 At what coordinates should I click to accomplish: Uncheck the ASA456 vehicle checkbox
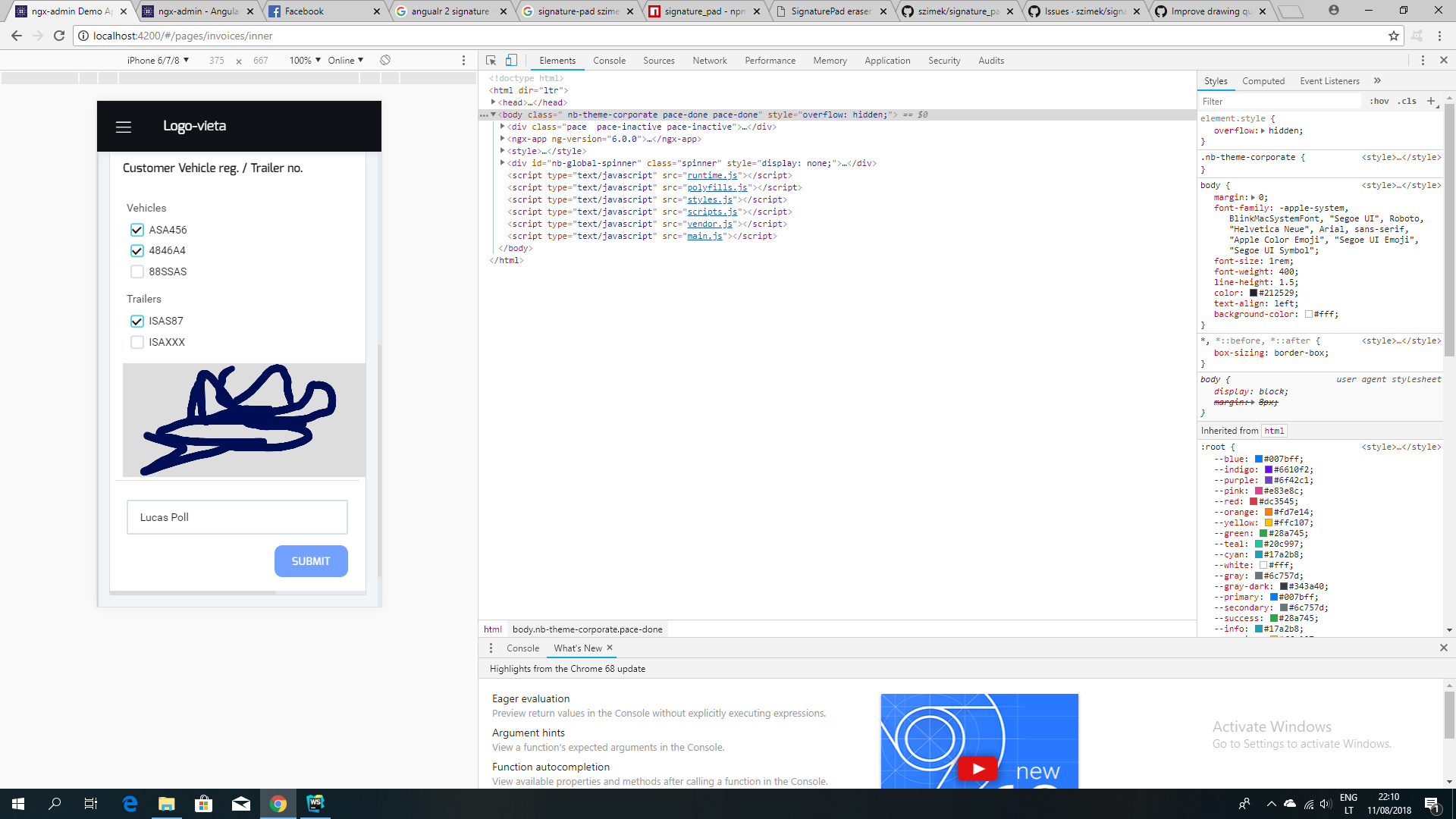(x=137, y=230)
